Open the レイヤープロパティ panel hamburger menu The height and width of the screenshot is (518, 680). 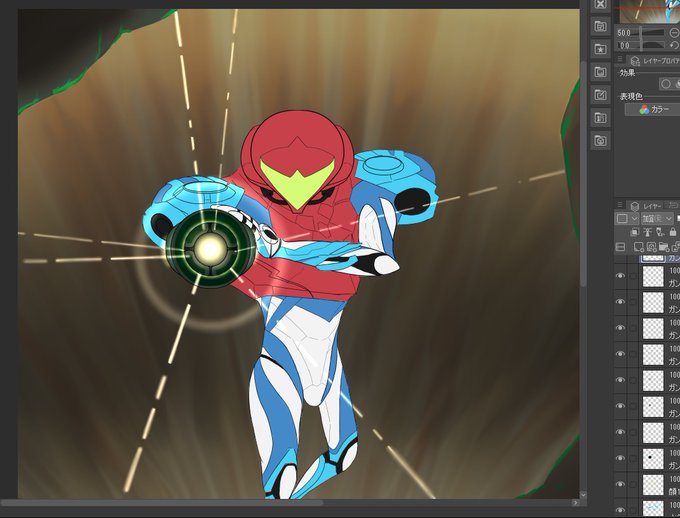click(620, 59)
